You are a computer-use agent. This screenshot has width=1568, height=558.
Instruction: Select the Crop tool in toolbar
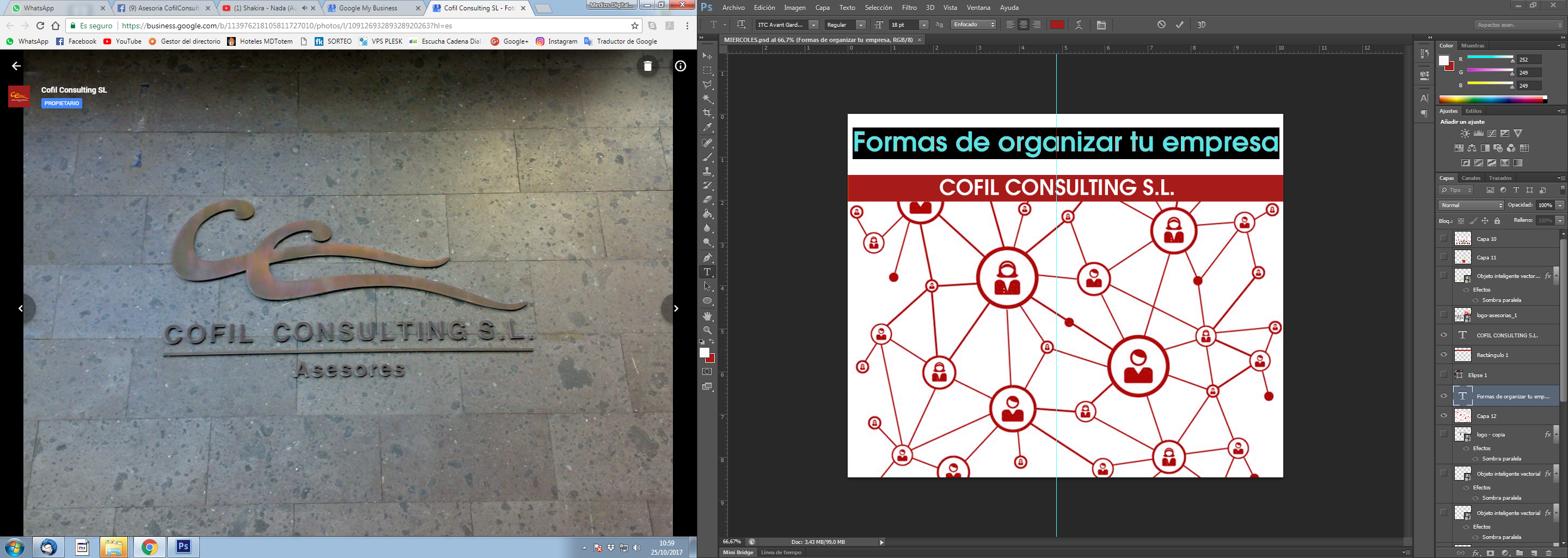tap(707, 113)
